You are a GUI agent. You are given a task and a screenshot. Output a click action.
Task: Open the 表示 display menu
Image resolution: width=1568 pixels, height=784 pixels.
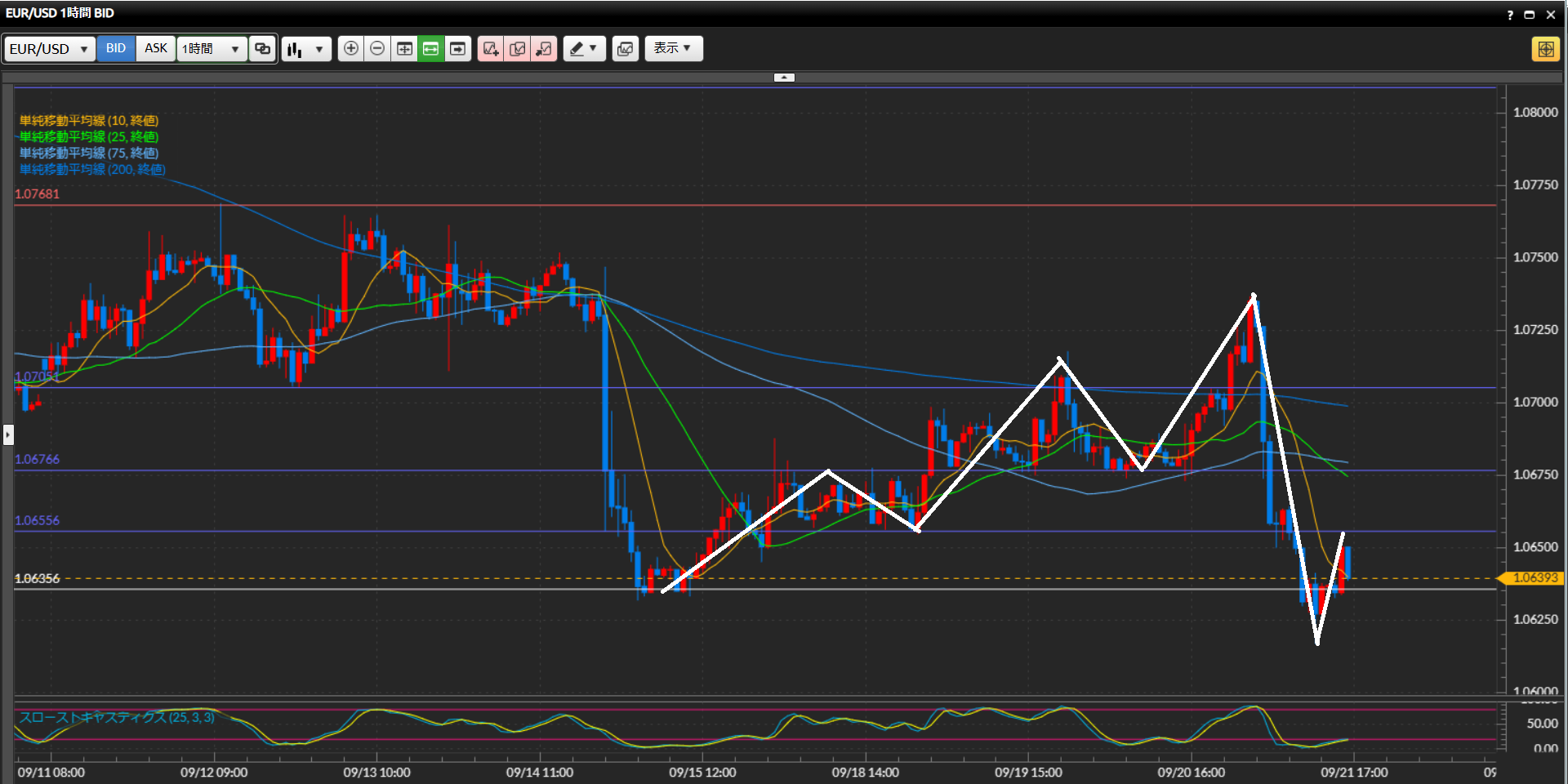(x=673, y=48)
